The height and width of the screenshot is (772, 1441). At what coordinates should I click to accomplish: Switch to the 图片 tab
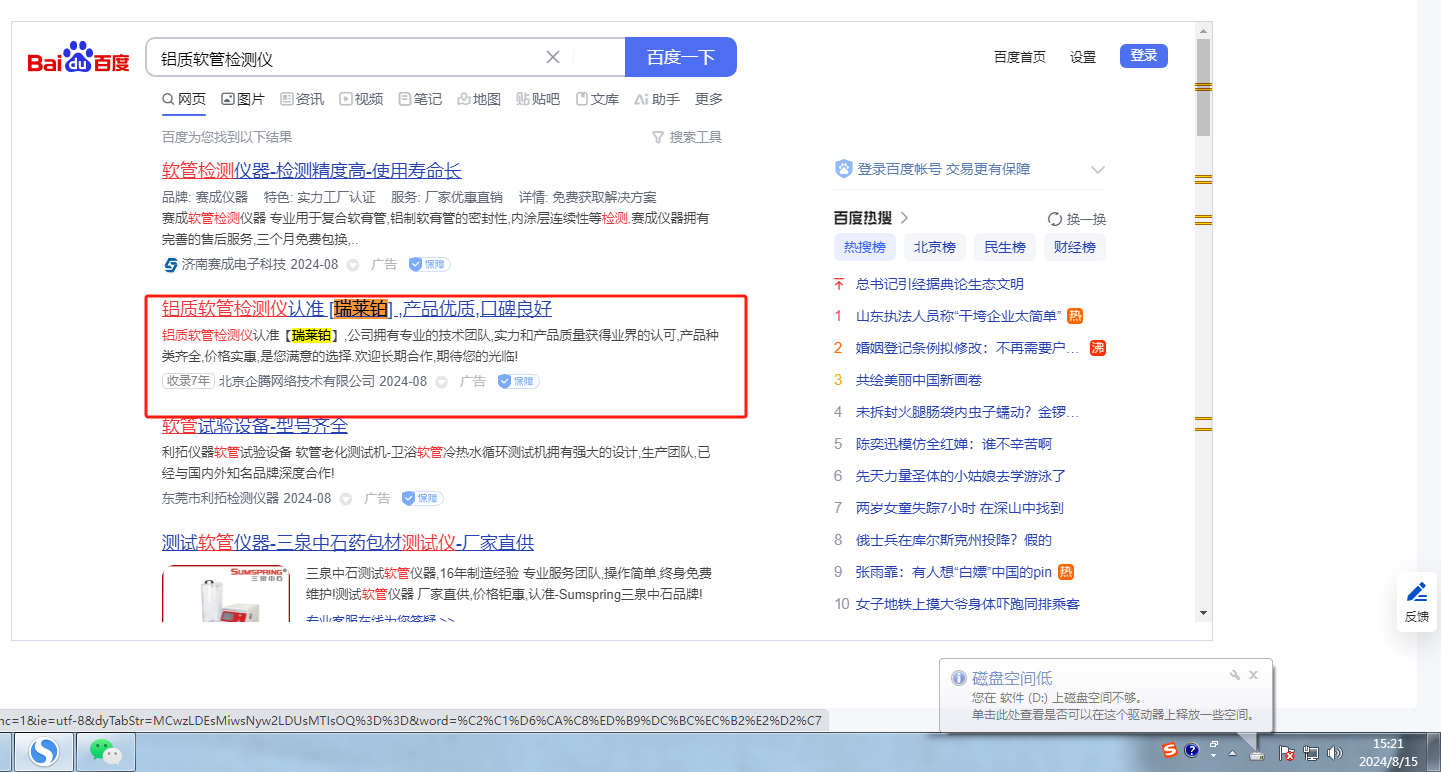point(243,99)
